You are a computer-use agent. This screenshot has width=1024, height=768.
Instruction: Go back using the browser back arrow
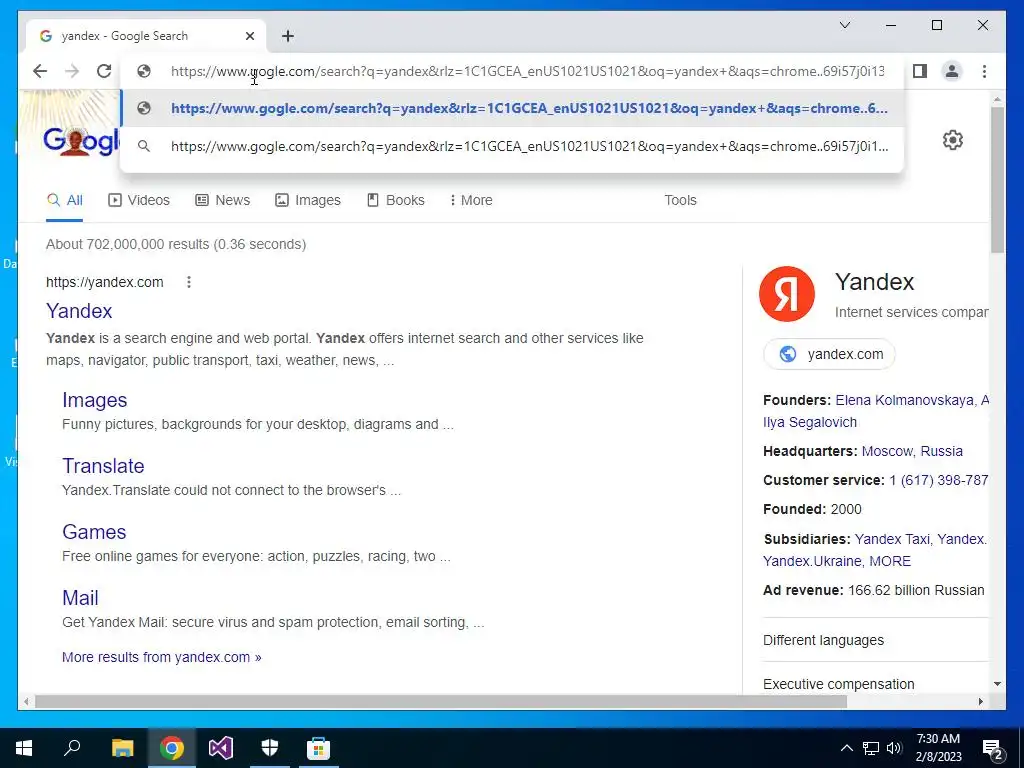[x=40, y=71]
